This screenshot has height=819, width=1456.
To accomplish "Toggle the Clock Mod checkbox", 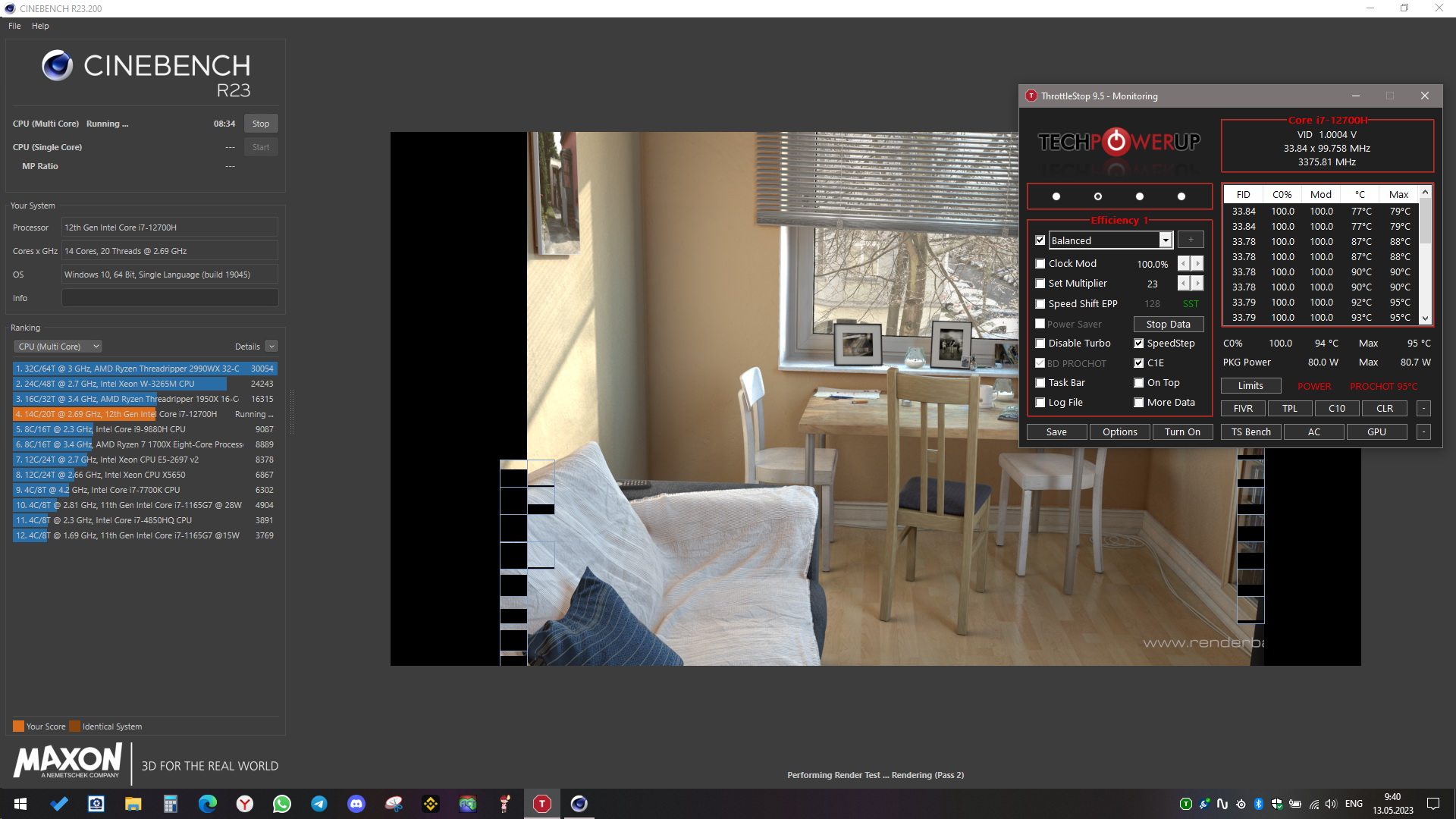I will 1040,264.
